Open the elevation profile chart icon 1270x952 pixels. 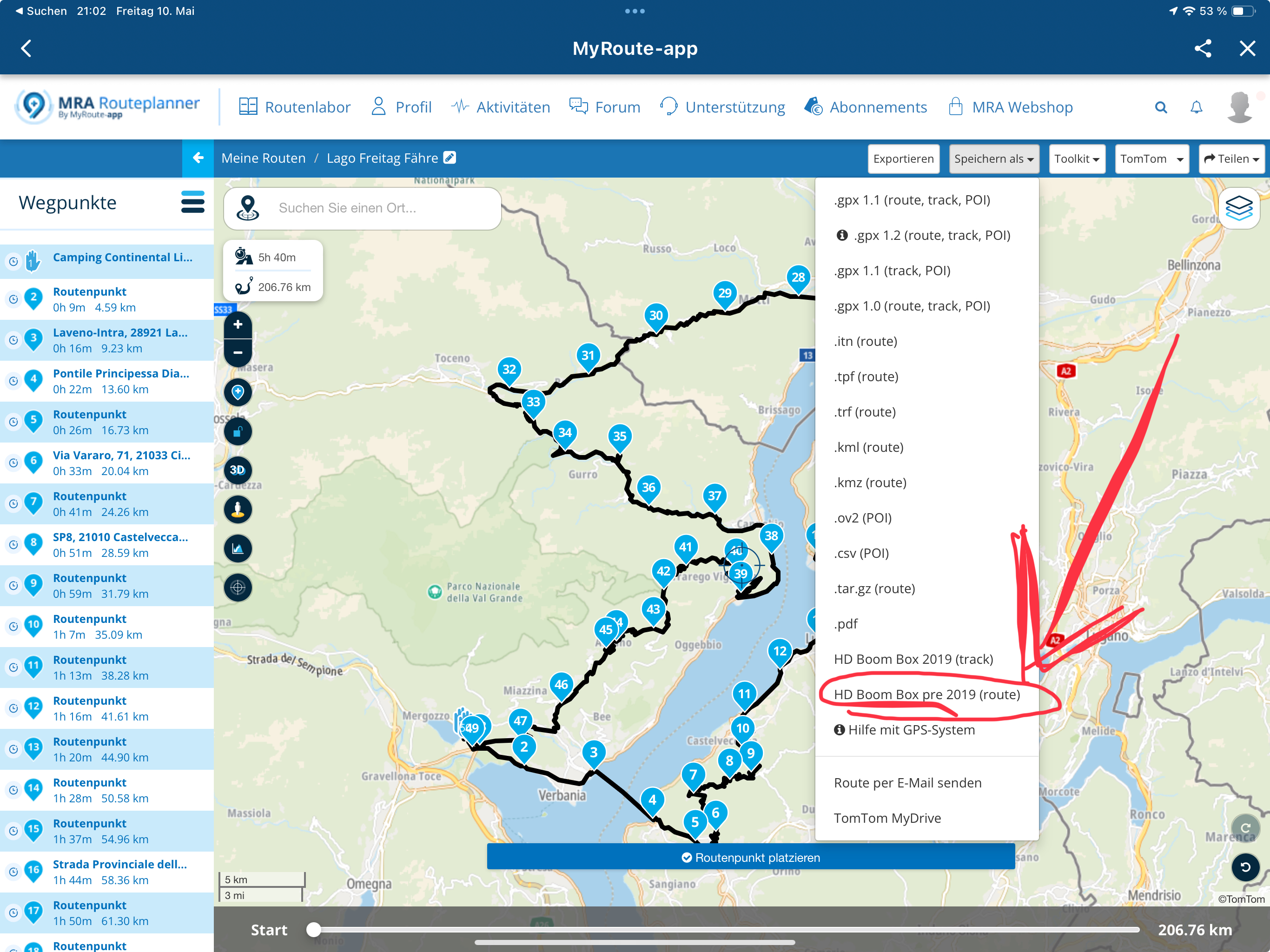[237, 549]
